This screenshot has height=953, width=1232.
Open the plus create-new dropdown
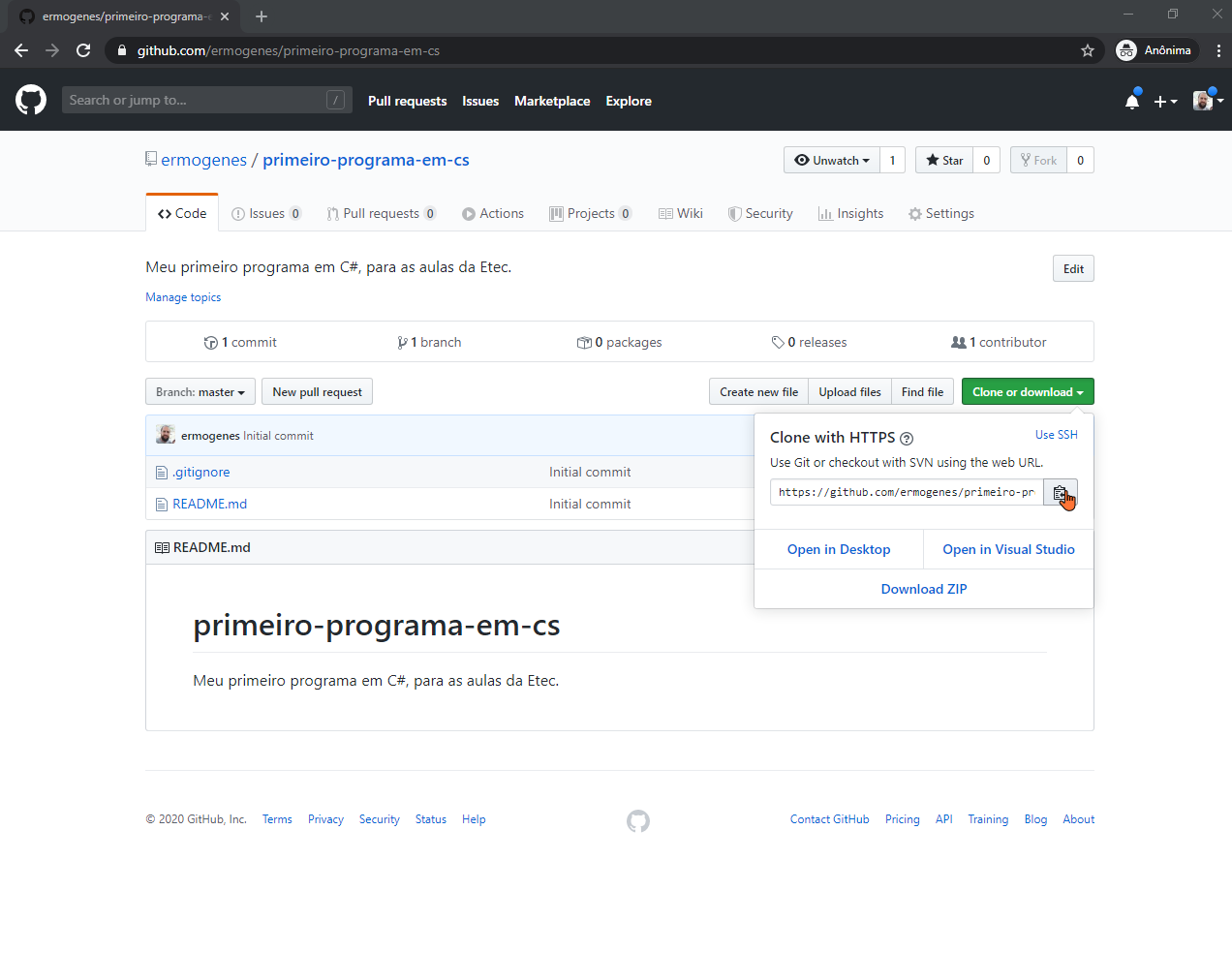(1165, 101)
